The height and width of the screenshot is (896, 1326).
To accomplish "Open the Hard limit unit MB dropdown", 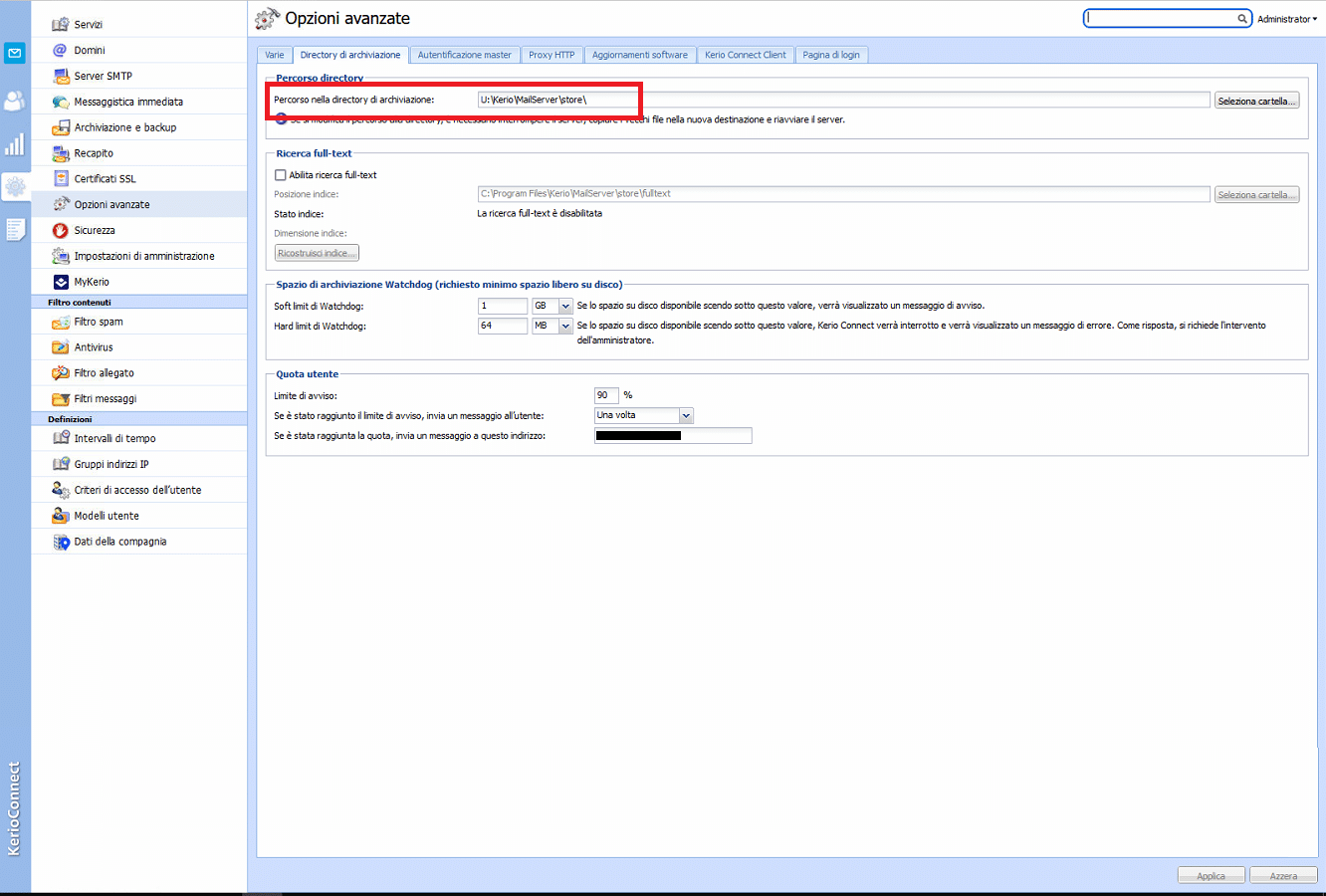I will click(565, 326).
